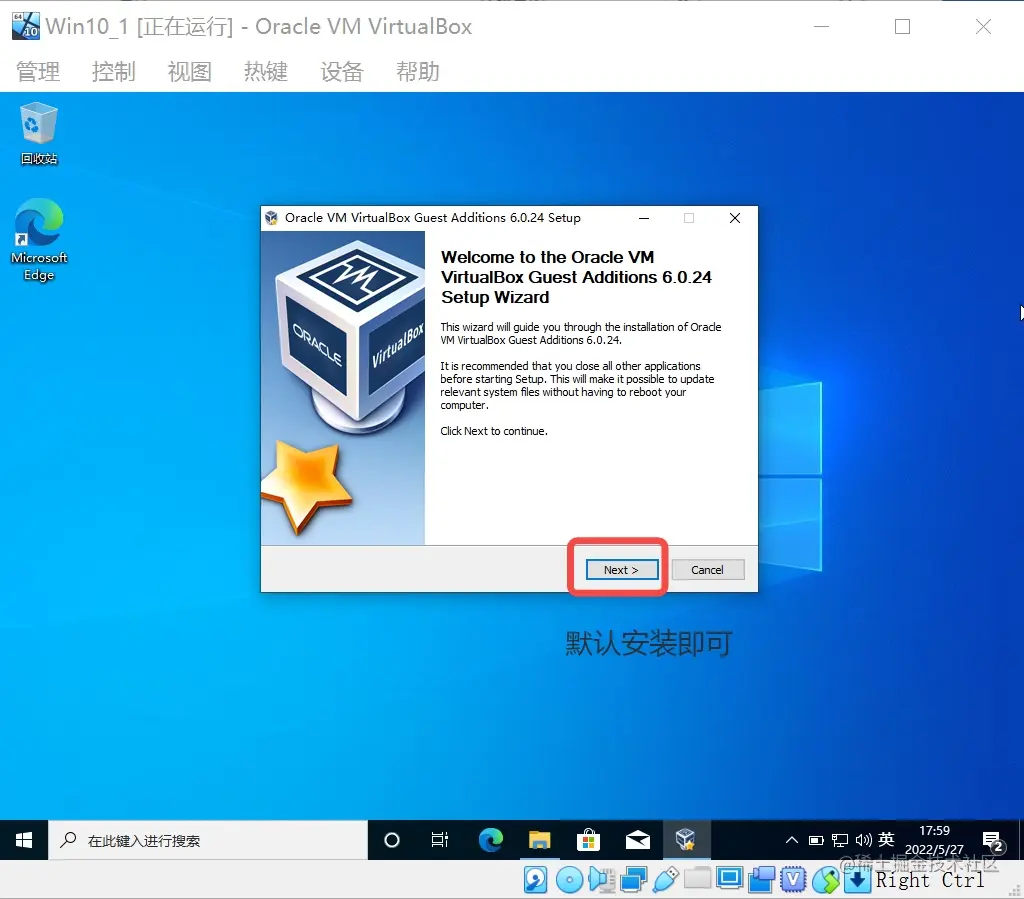Click the network adapters status icon

[633, 880]
